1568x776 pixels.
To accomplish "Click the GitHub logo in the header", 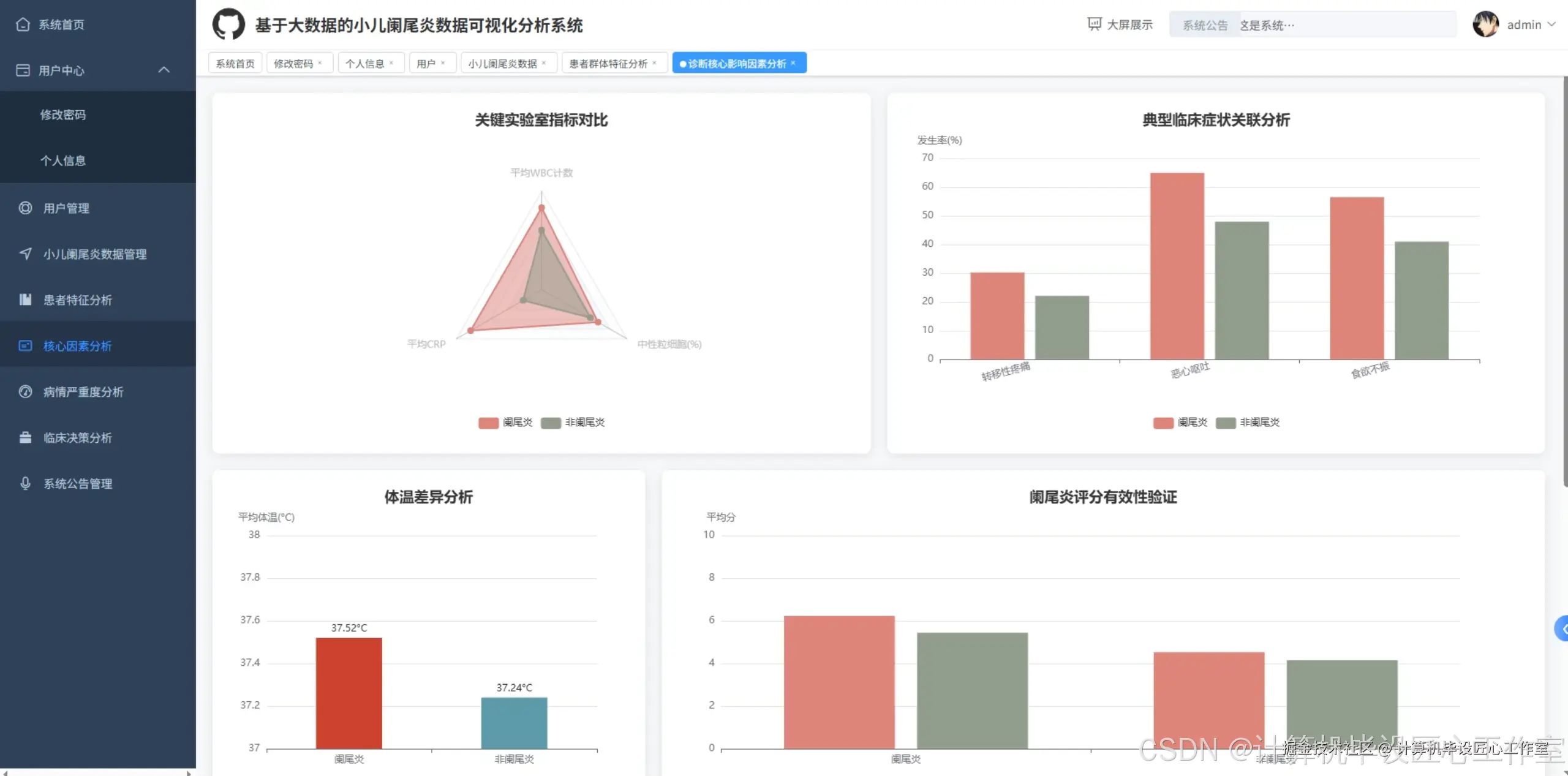I will [228, 24].
